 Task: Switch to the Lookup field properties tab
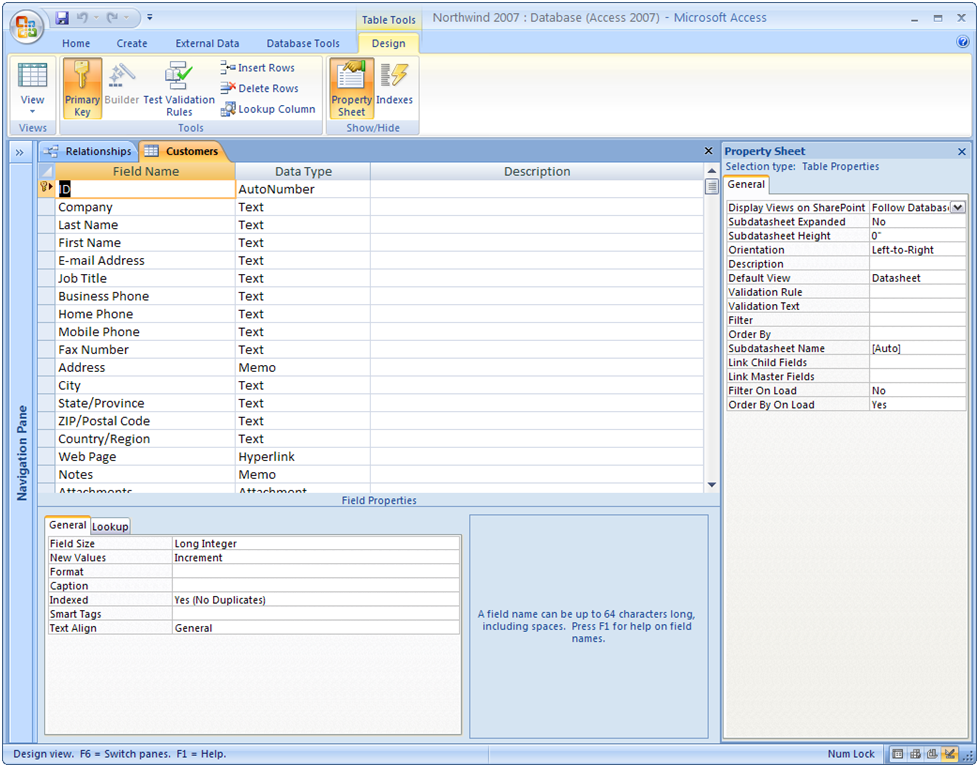coord(110,526)
